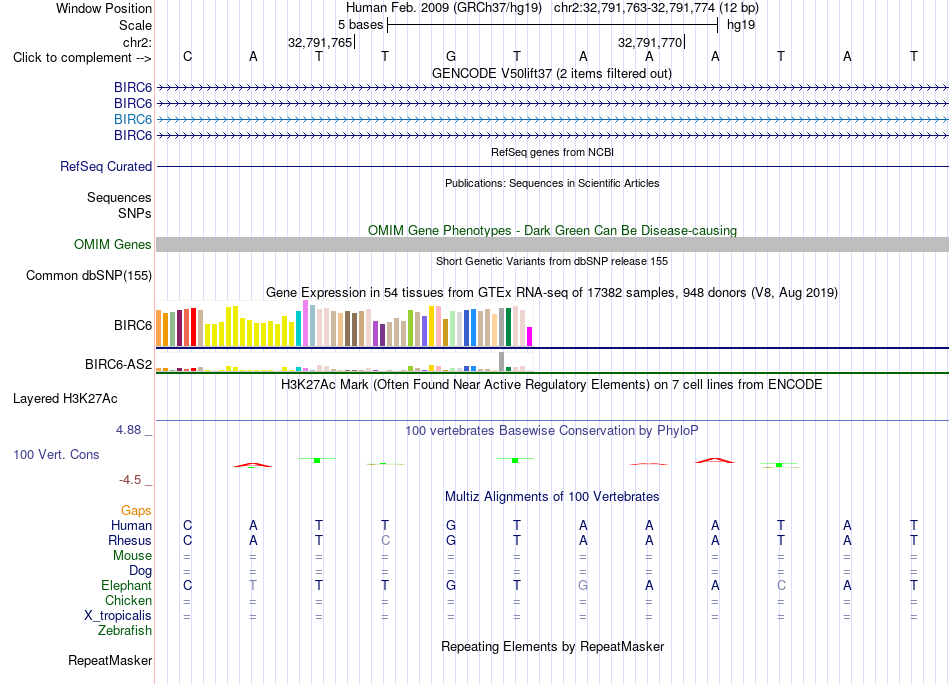Image resolution: width=950 pixels, height=684 pixels.
Task: Select the 'X_tropicalis' species row label
Action: (x=118, y=616)
